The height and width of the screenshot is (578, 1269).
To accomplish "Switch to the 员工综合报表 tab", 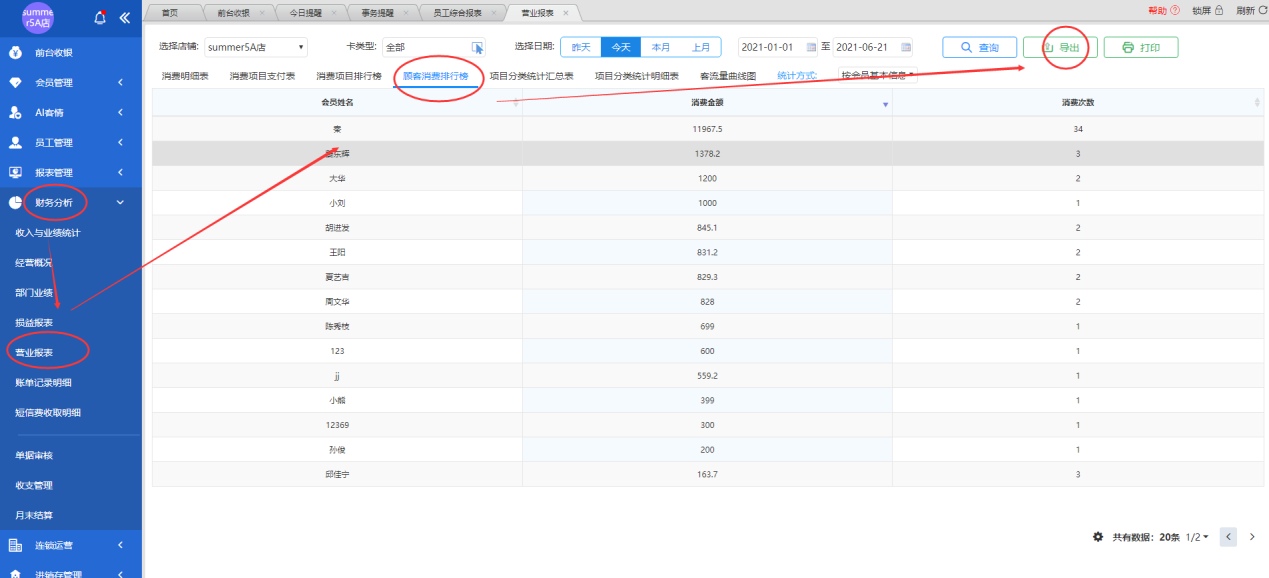I will [459, 13].
